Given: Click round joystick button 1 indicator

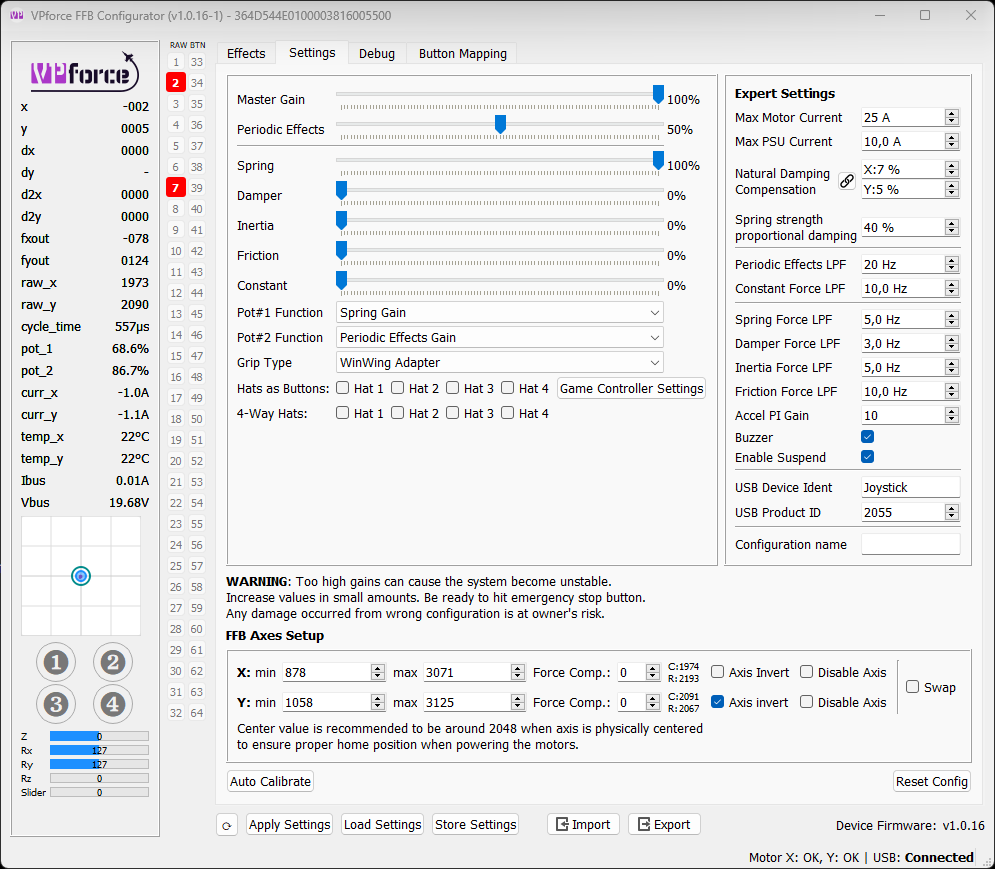Looking at the screenshot, I should click(x=56, y=662).
